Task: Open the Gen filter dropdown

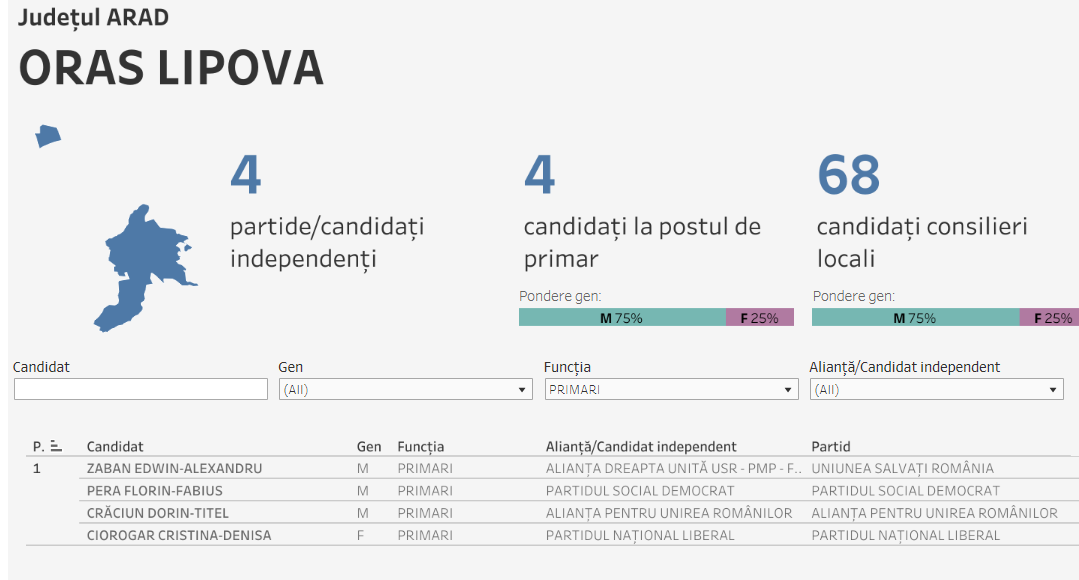Action: click(x=405, y=390)
